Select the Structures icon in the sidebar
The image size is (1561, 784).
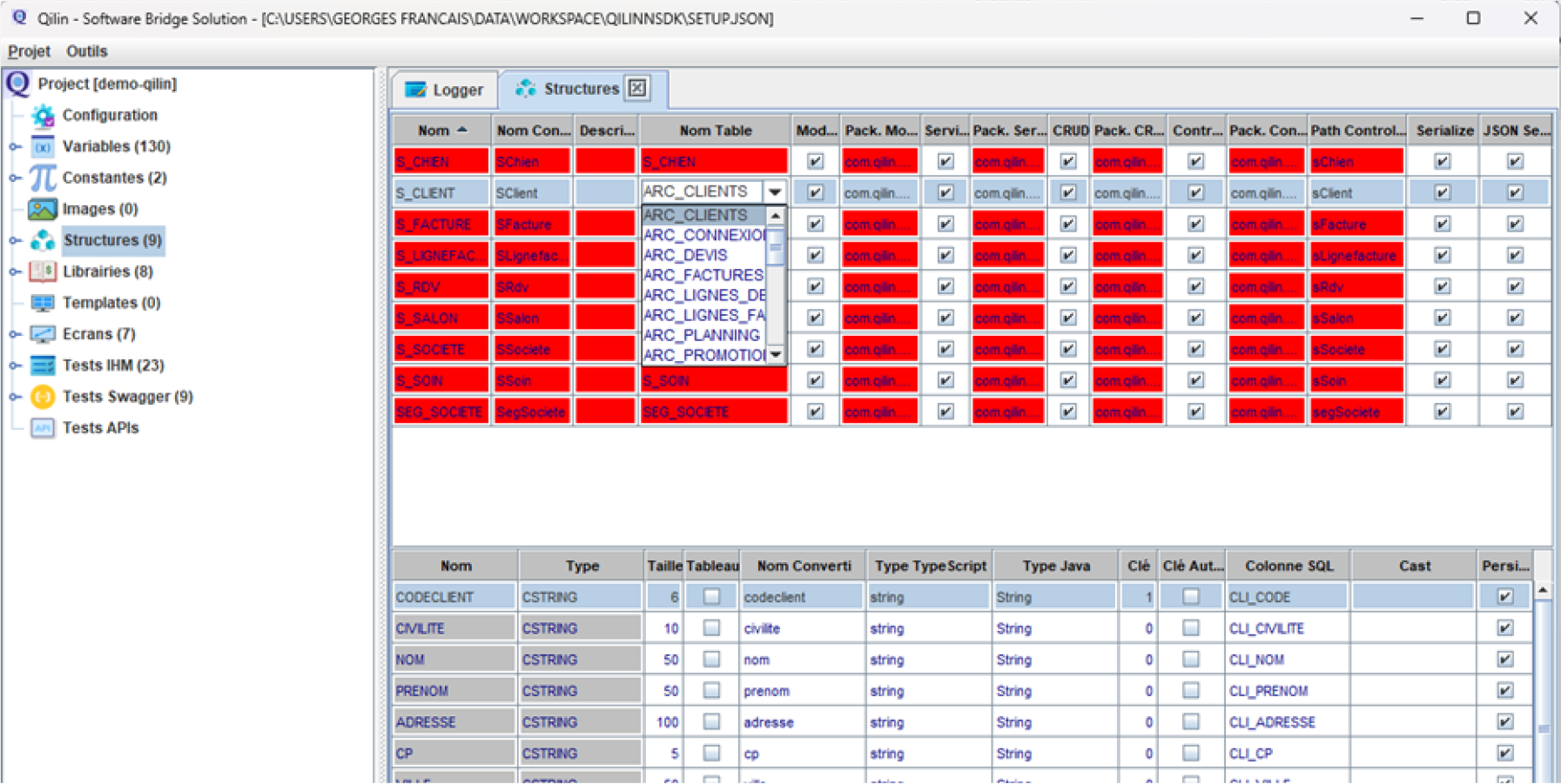(x=40, y=240)
